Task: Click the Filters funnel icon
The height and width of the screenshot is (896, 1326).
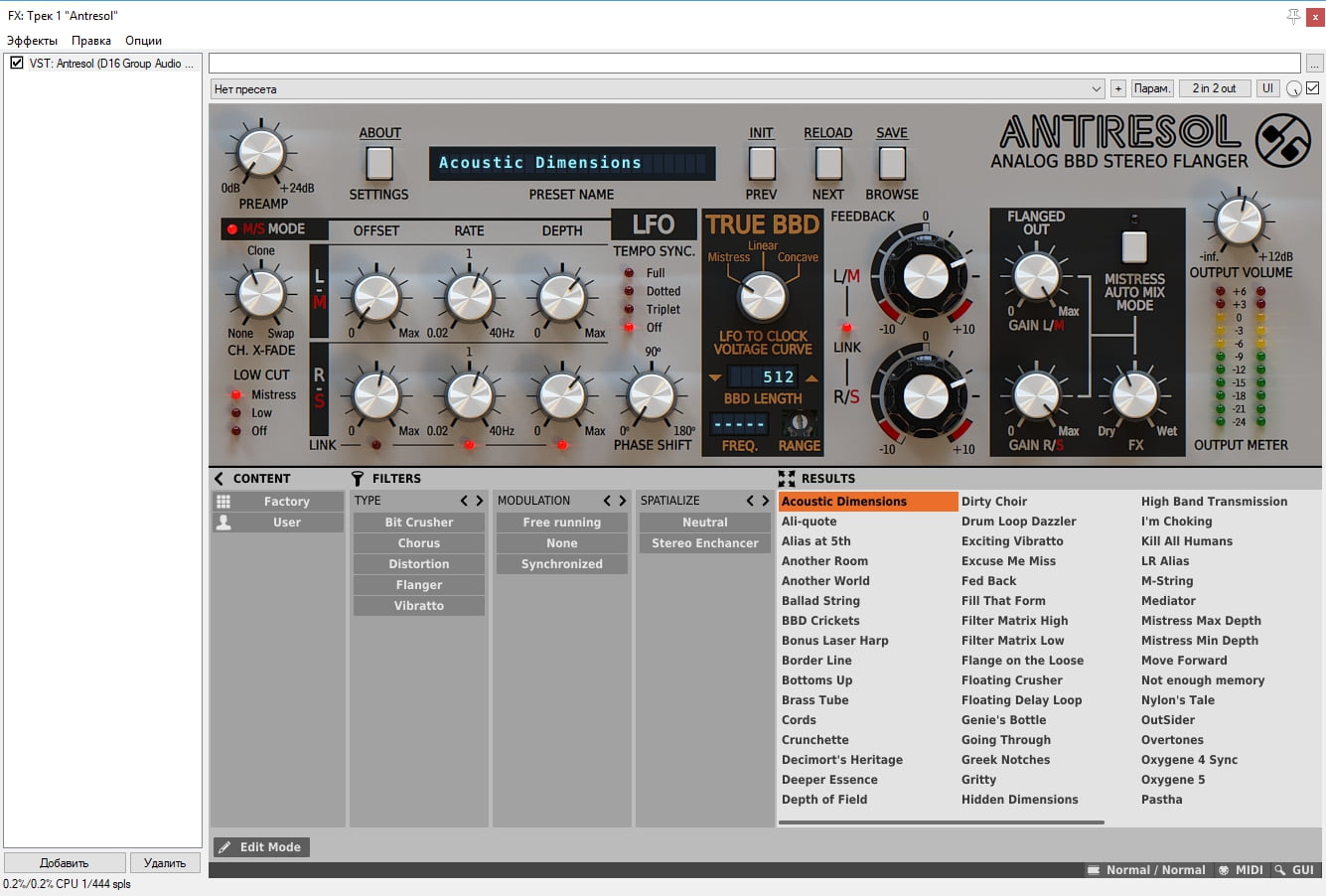Action: click(358, 479)
